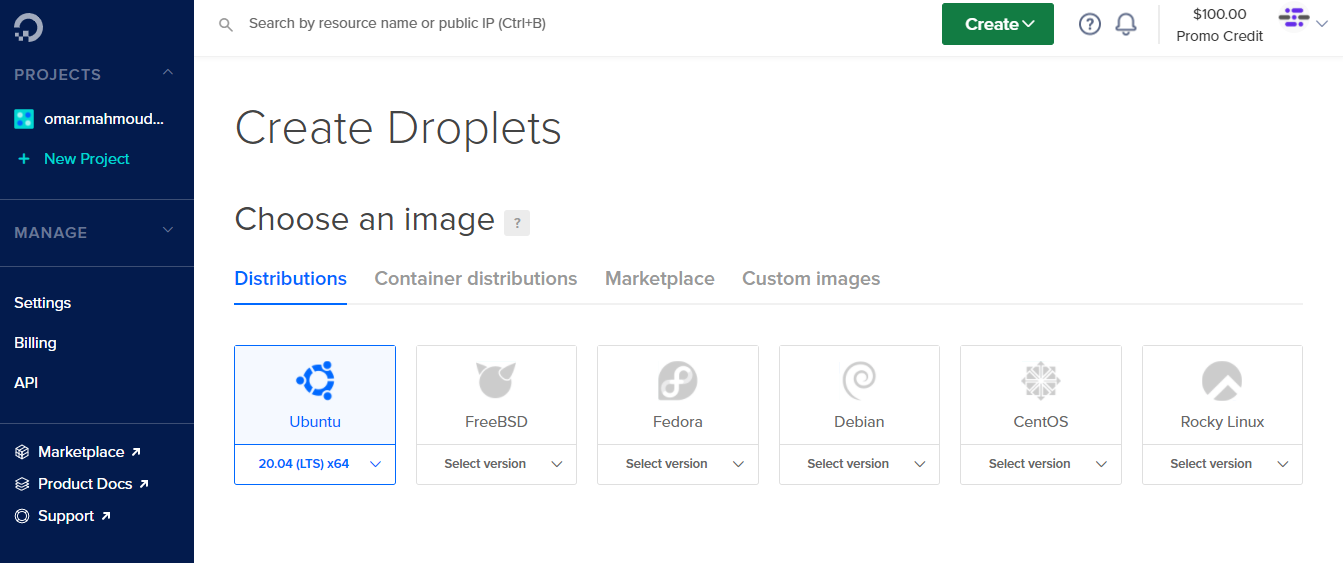Click the Debian label text
Screen dimensions: 1343x563
[x=859, y=422]
